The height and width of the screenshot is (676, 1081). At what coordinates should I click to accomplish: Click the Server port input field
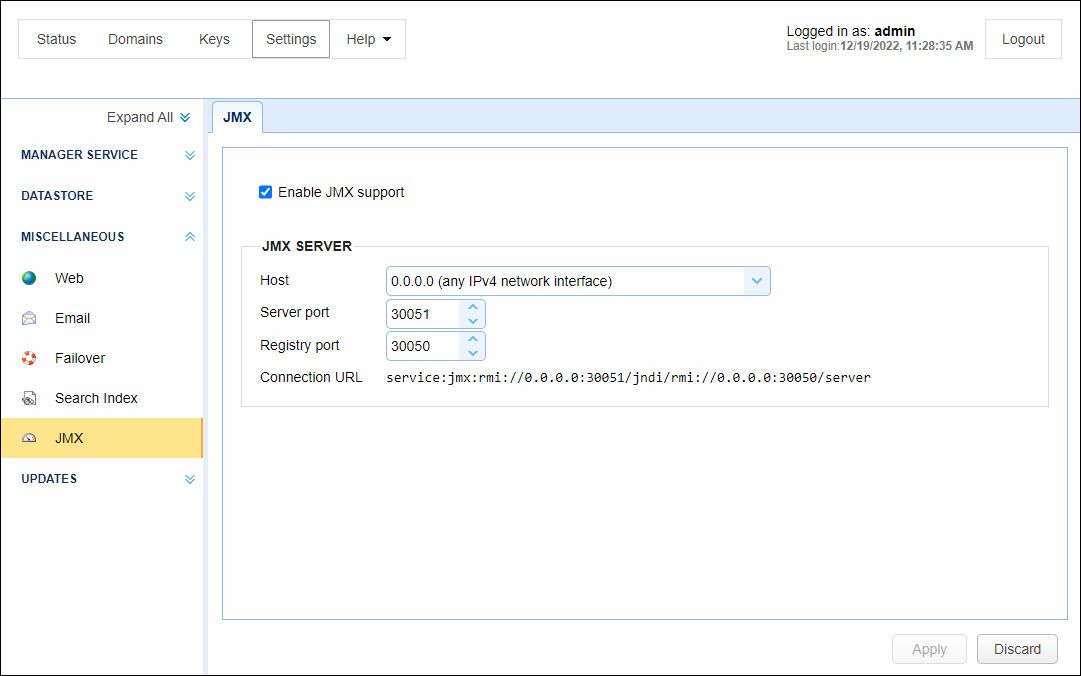click(x=423, y=314)
